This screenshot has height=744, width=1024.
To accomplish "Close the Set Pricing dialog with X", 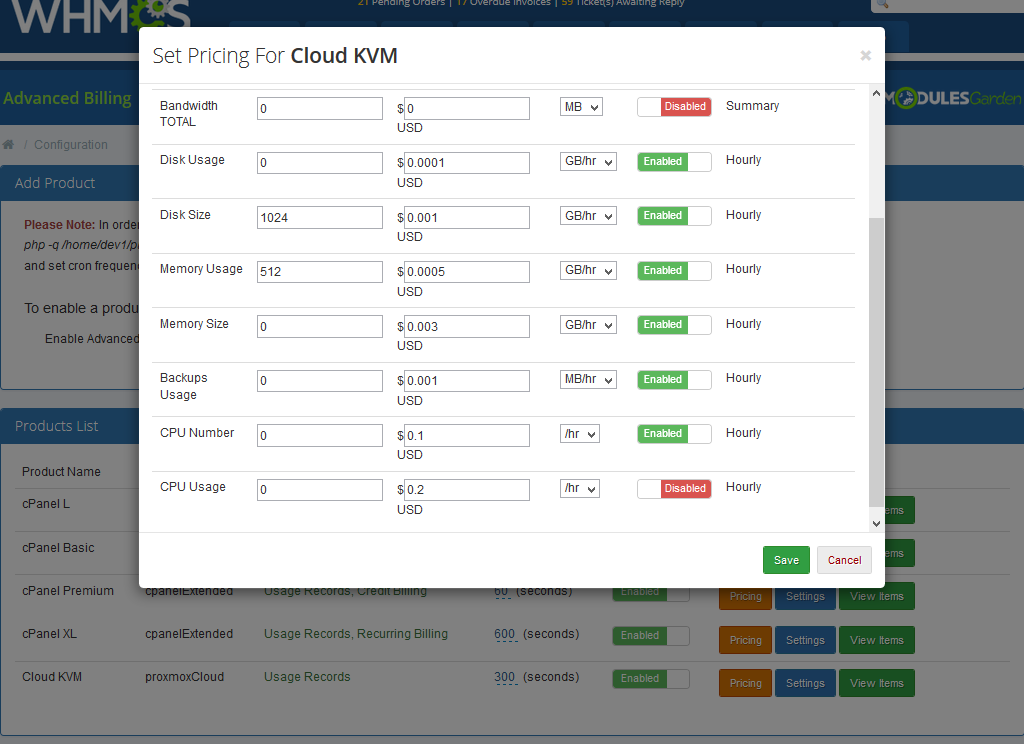I will point(865,56).
